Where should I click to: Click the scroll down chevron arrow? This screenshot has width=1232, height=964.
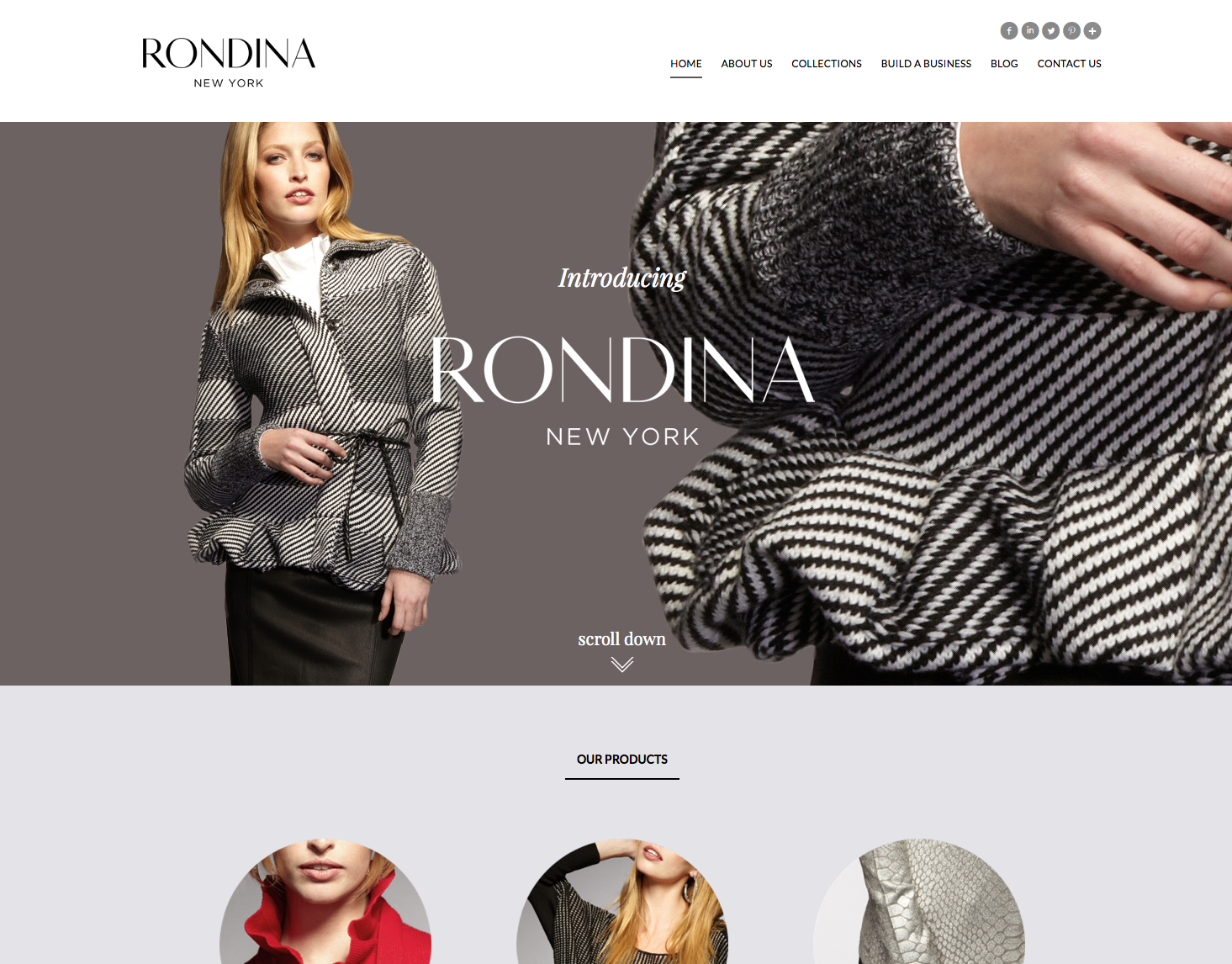pos(622,665)
